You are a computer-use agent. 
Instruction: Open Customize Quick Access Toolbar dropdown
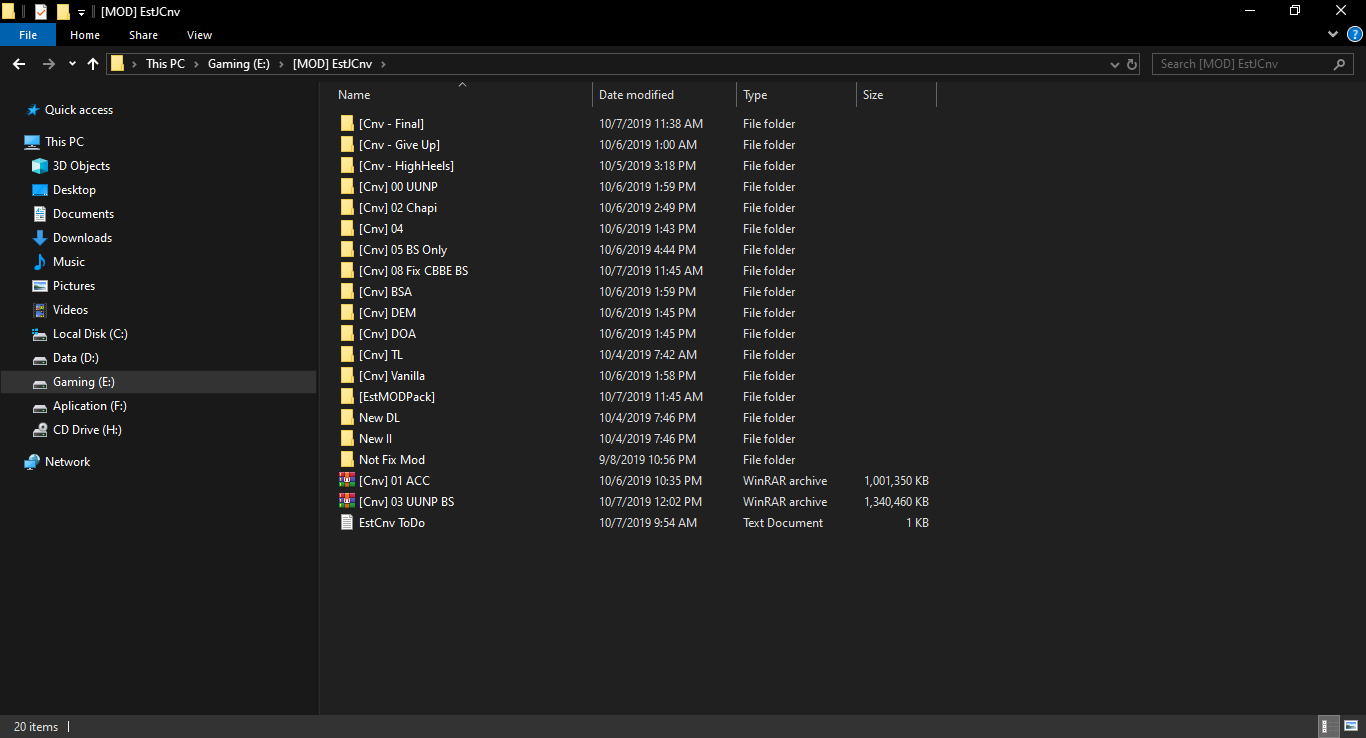[81, 12]
